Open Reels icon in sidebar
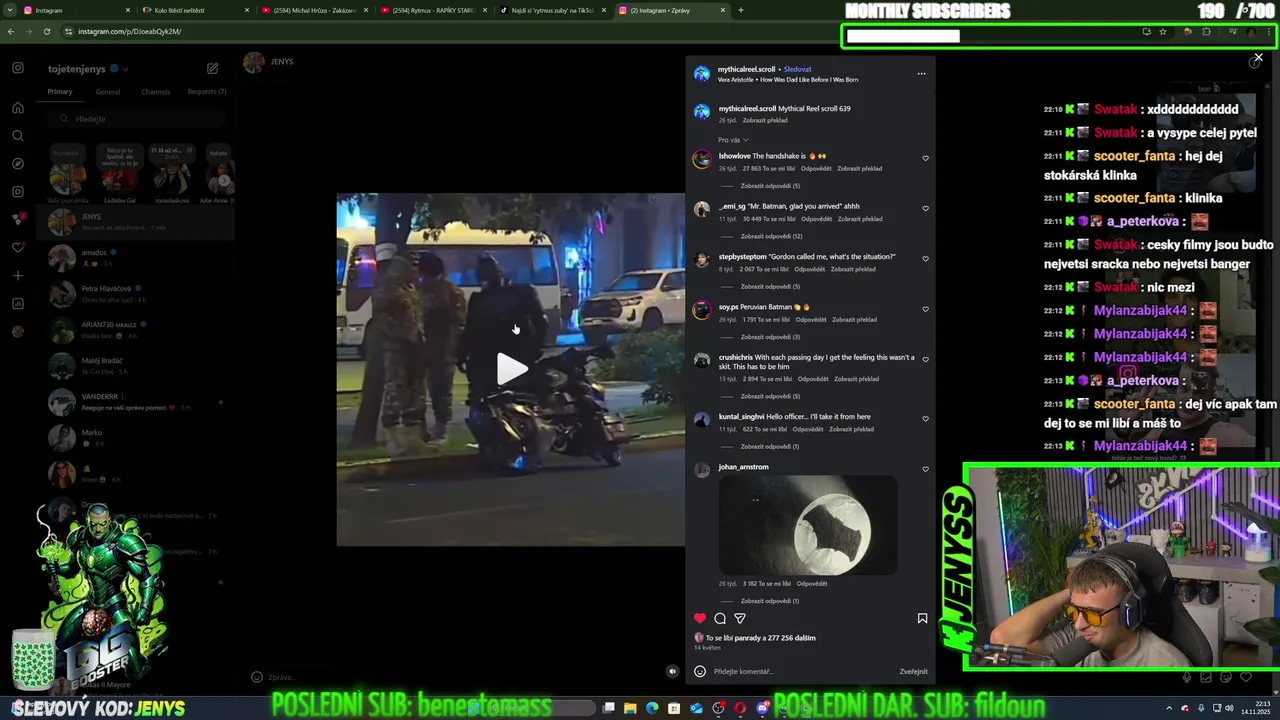1280x720 pixels. pos(18,191)
